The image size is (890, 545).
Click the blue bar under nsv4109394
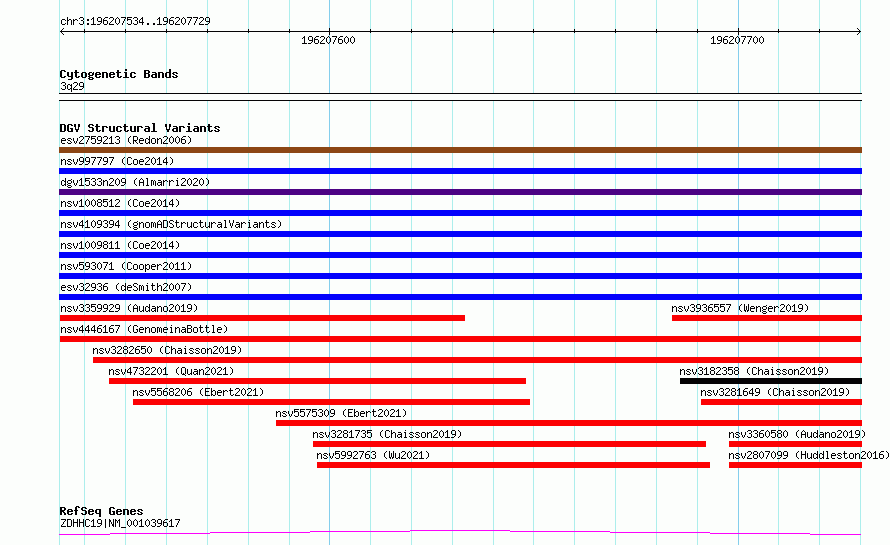click(x=460, y=234)
